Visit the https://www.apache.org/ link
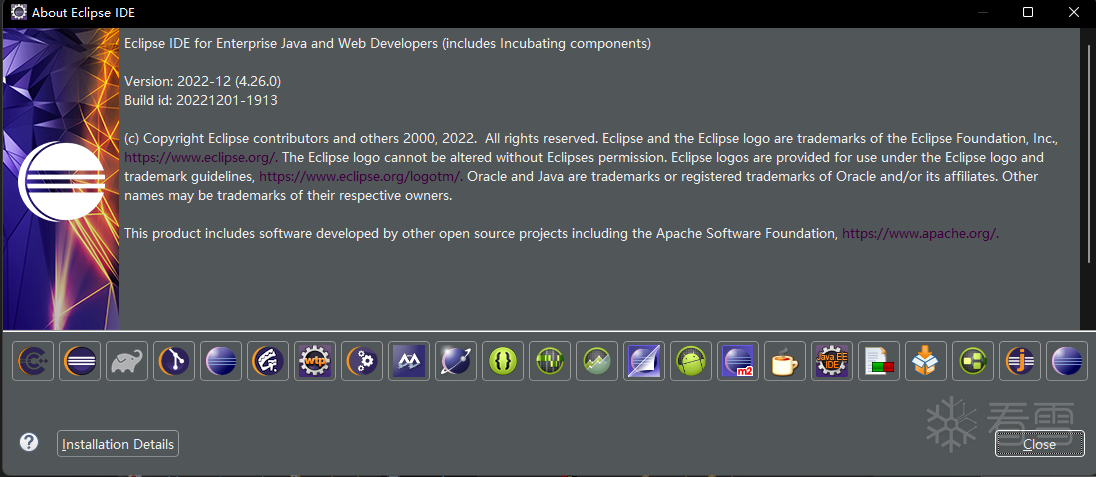This screenshot has width=1096, height=477. (x=921, y=234)
